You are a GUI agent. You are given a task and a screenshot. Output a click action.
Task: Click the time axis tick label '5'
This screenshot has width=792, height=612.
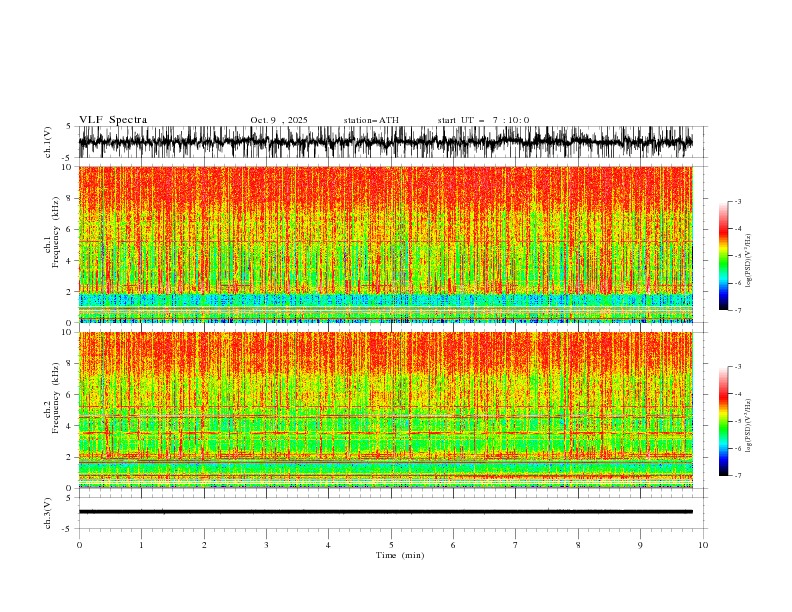tap(391, 545)
